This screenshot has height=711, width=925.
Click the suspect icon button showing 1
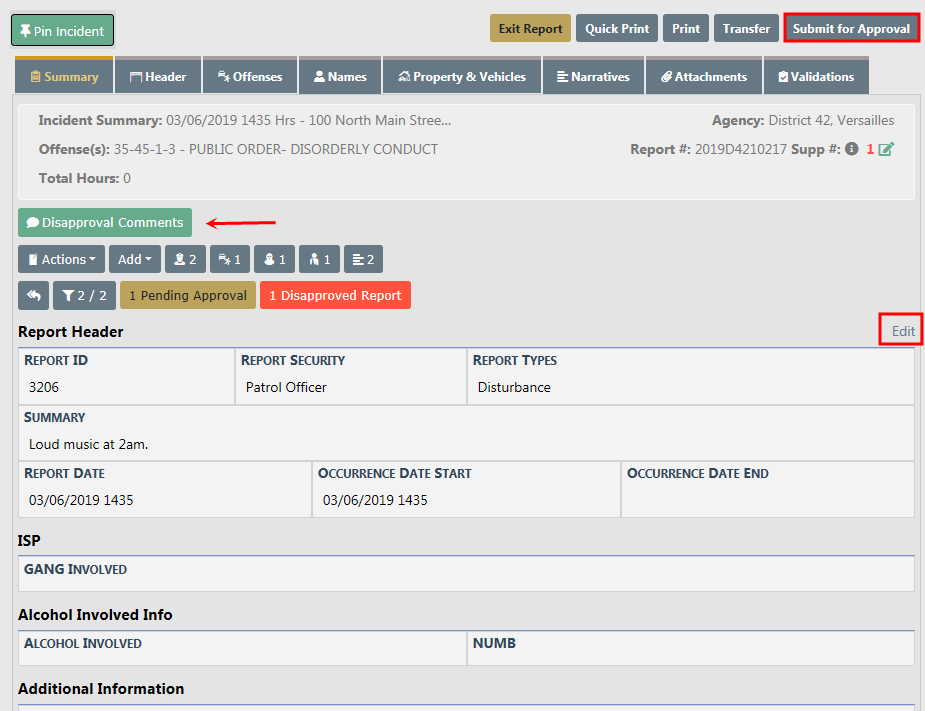(274, 259)
